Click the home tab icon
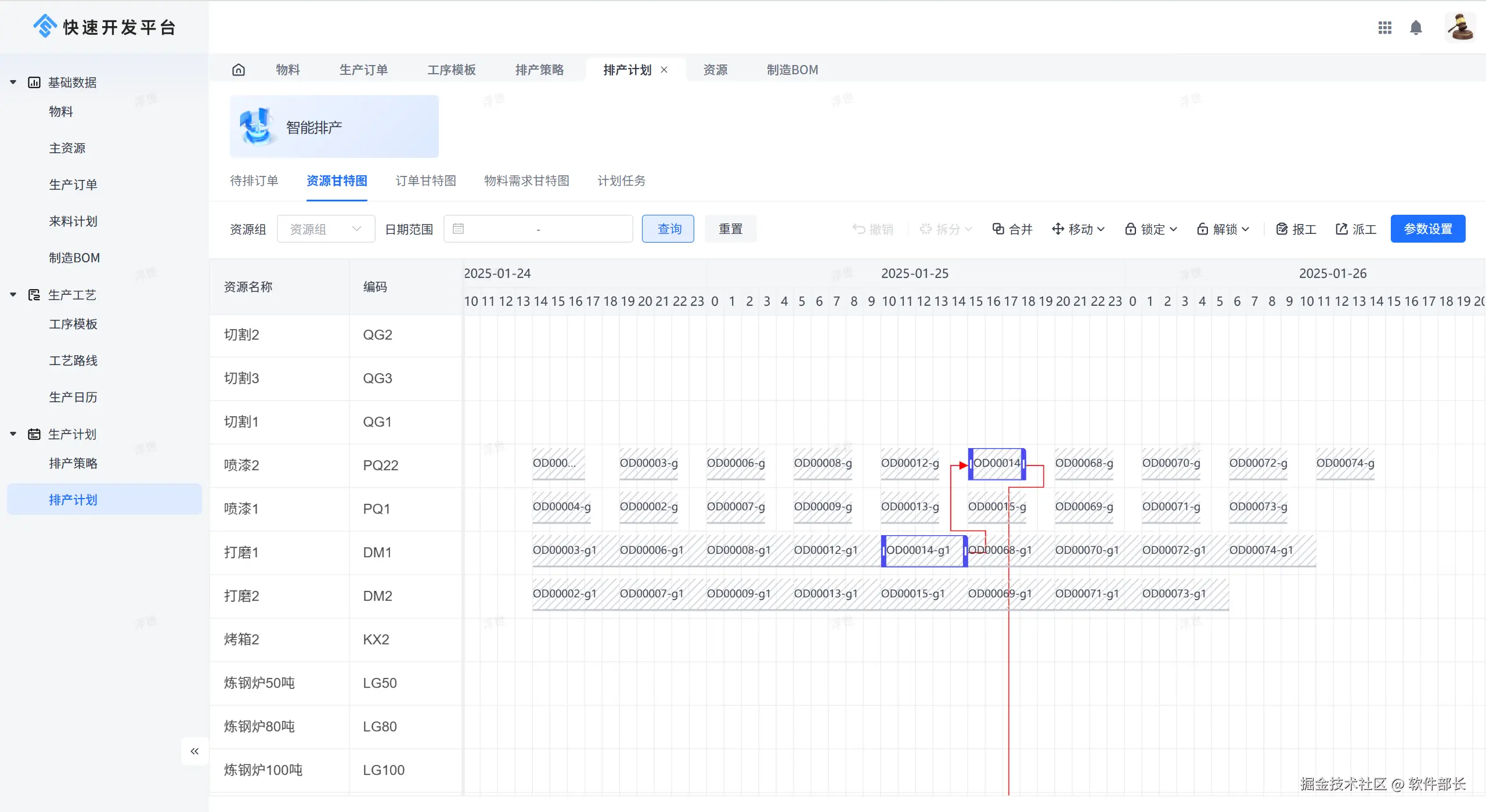 tap(239, 70)
